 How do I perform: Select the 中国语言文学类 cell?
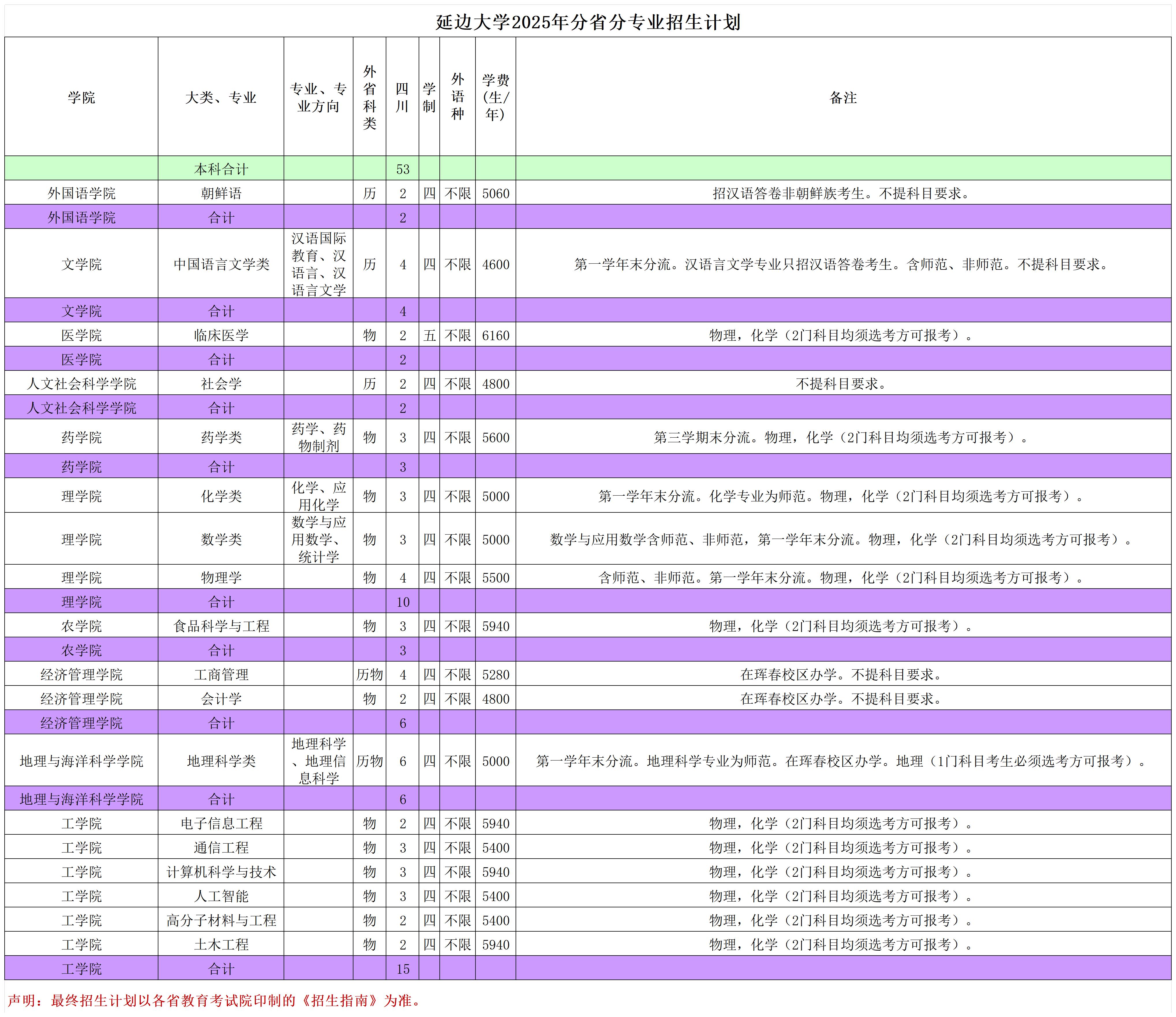pos(221,264)
